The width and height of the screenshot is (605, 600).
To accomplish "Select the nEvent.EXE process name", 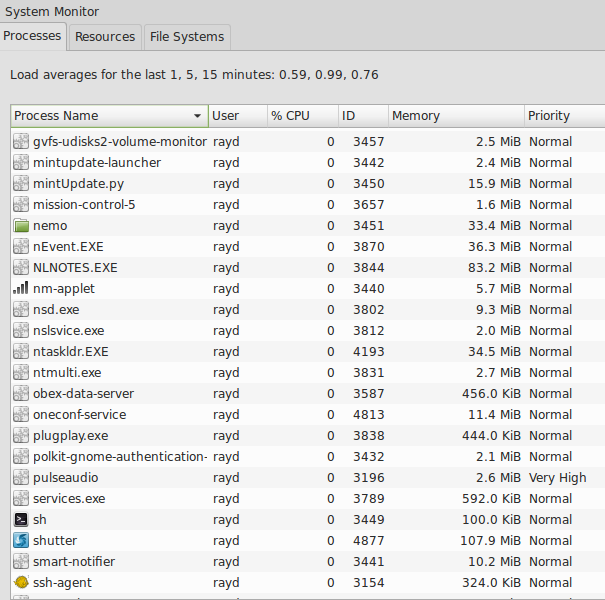I will pyautogui.click(x=68, y=247).
